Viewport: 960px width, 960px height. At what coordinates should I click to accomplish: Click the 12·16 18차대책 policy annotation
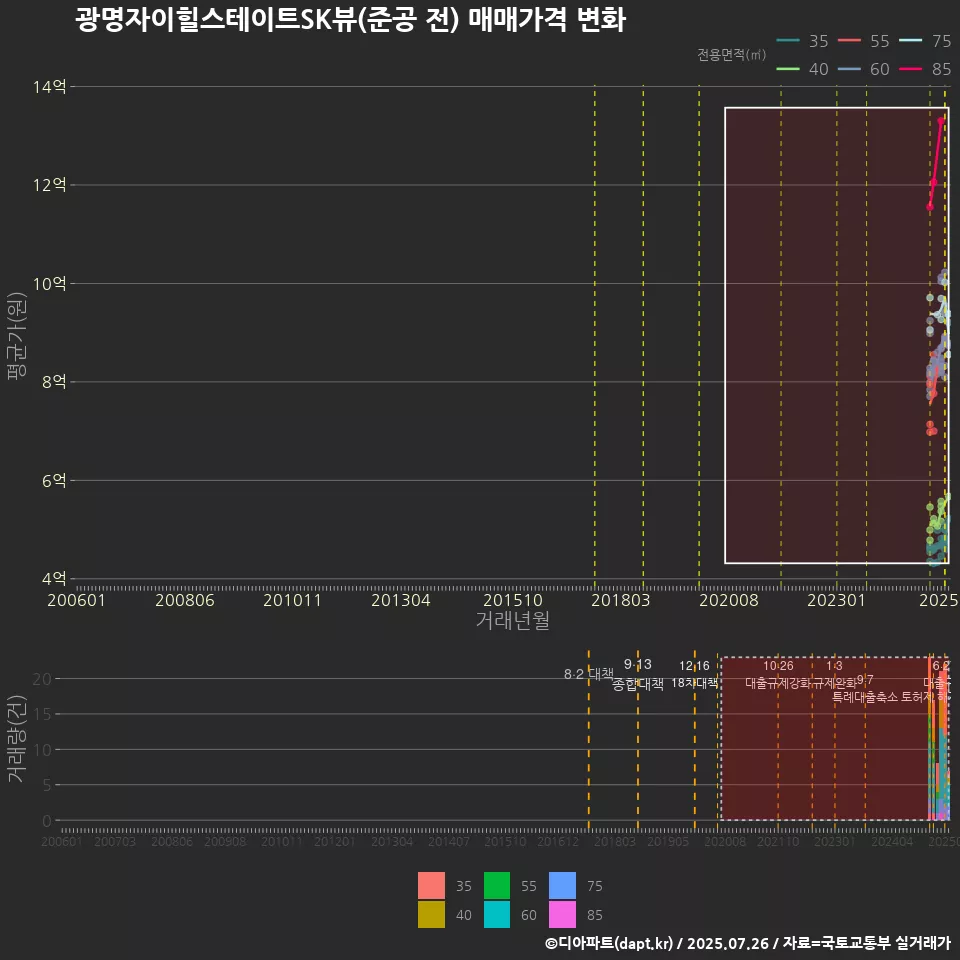point(694,674)
